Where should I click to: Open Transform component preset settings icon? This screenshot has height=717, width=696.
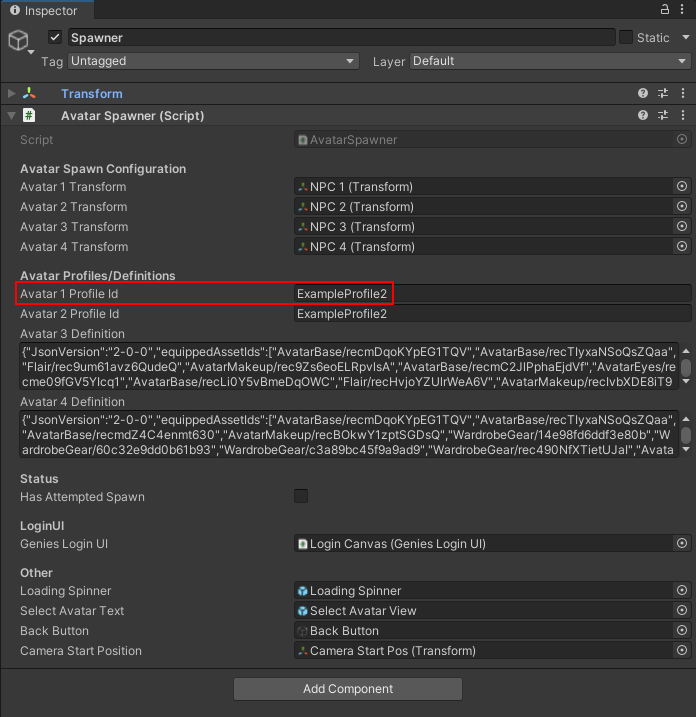tap(662, 94)
